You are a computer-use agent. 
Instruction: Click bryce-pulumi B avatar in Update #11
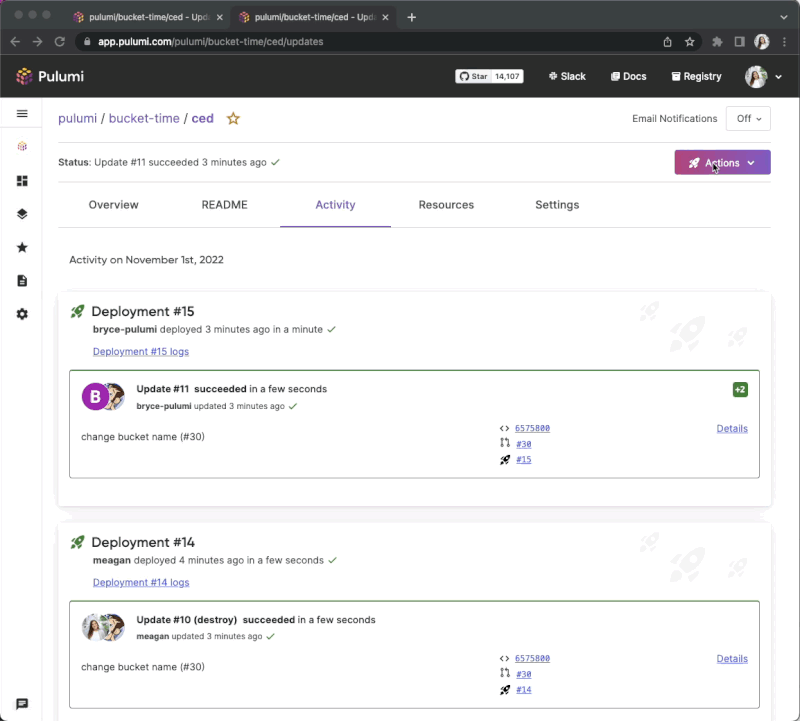95,396
